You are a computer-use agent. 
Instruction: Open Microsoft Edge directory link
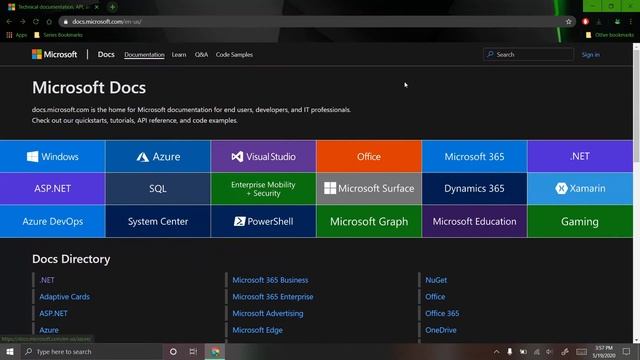click(x=258, y=330)
